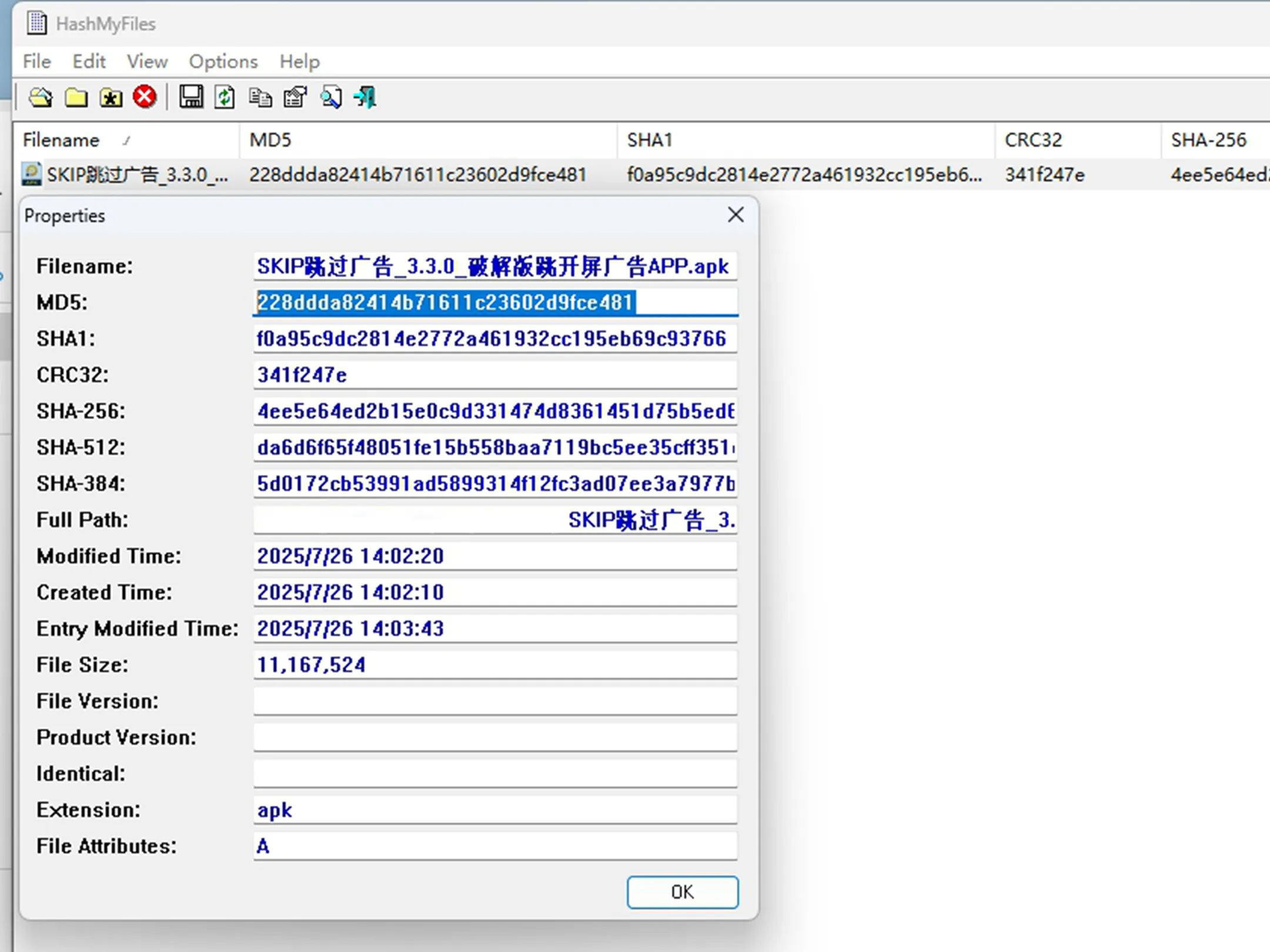Click the empty Identical field
The height and width of the screenshot is (952, 1270).
click(495, 773)
